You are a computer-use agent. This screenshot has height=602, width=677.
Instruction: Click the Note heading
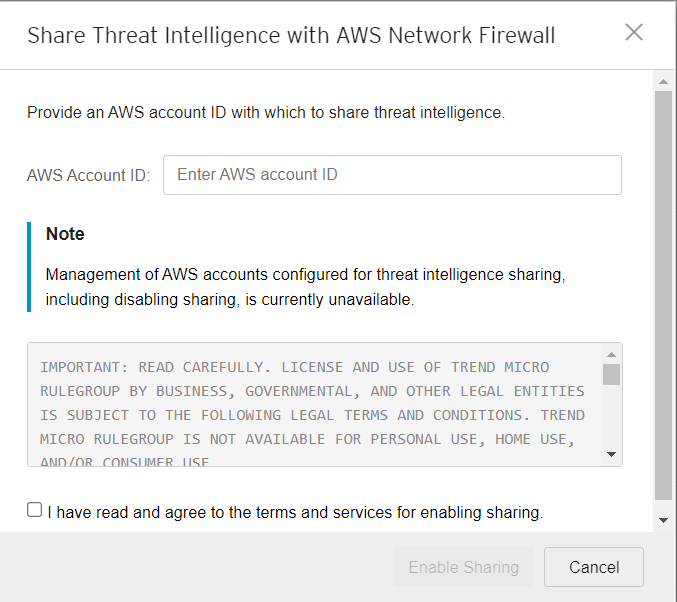(x=65, y=234)
